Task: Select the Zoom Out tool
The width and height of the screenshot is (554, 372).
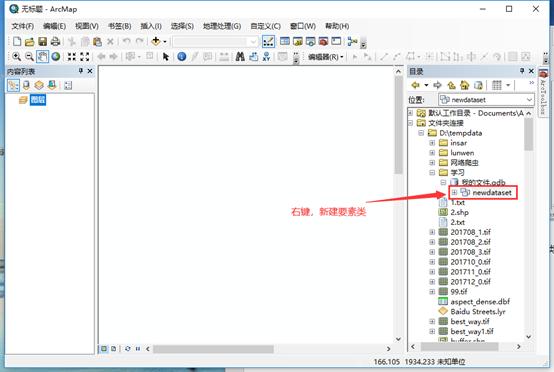Action: [x=30, y=57]
